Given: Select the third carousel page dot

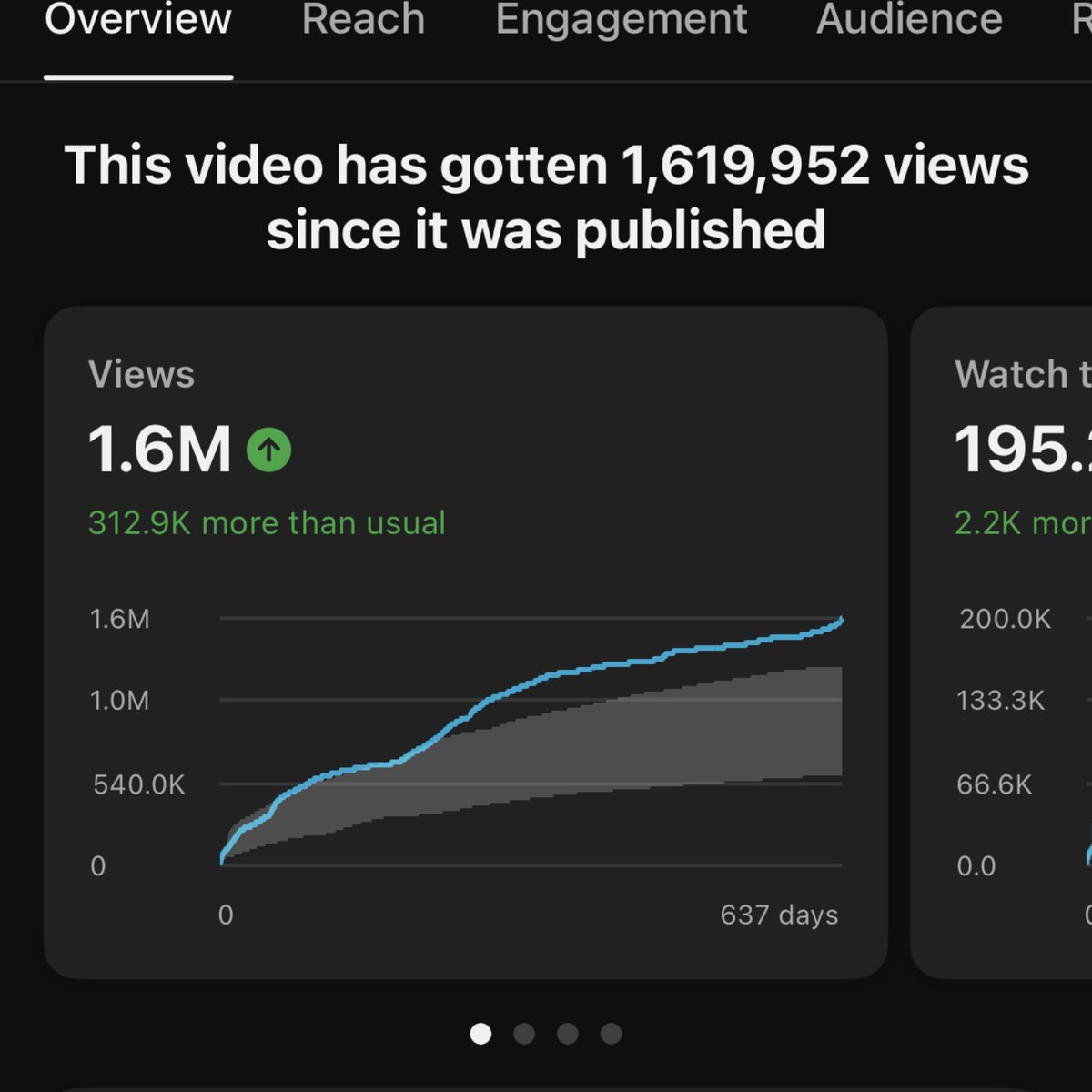Looking at the screenshot, I should [x=568, y=1034].
